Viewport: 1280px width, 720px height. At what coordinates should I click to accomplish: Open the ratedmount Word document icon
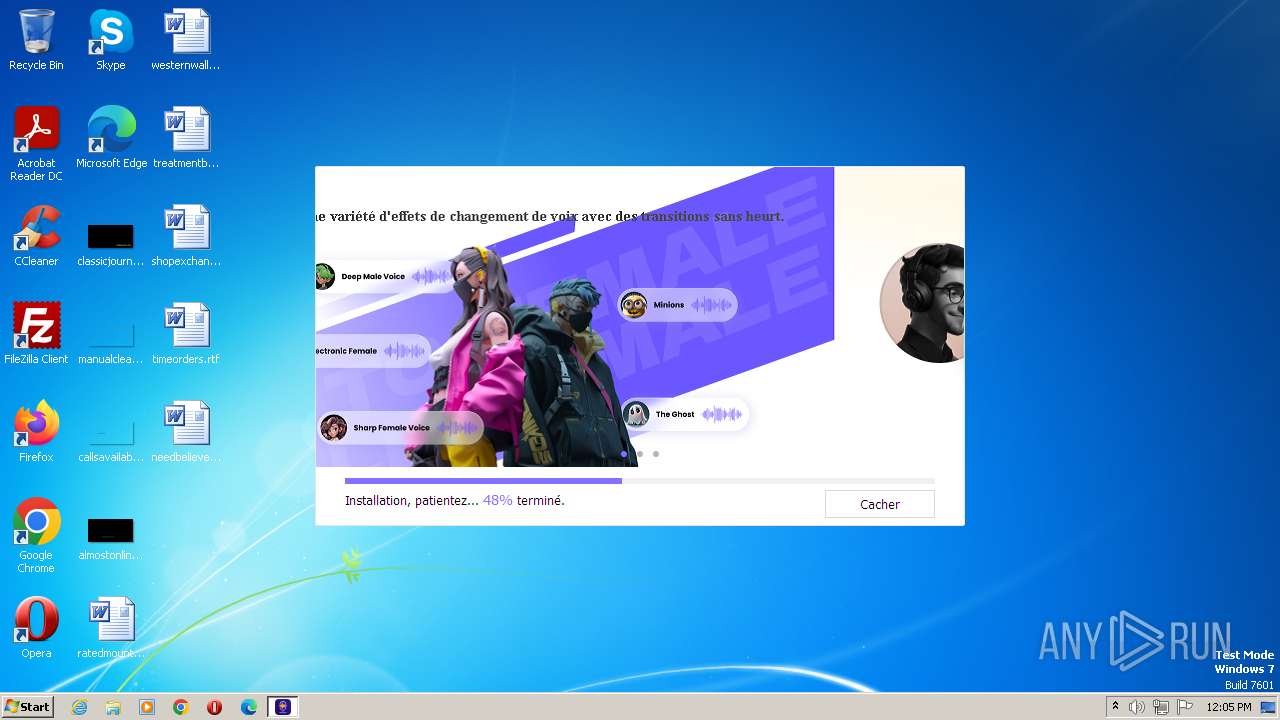click(x=111, y=628)
